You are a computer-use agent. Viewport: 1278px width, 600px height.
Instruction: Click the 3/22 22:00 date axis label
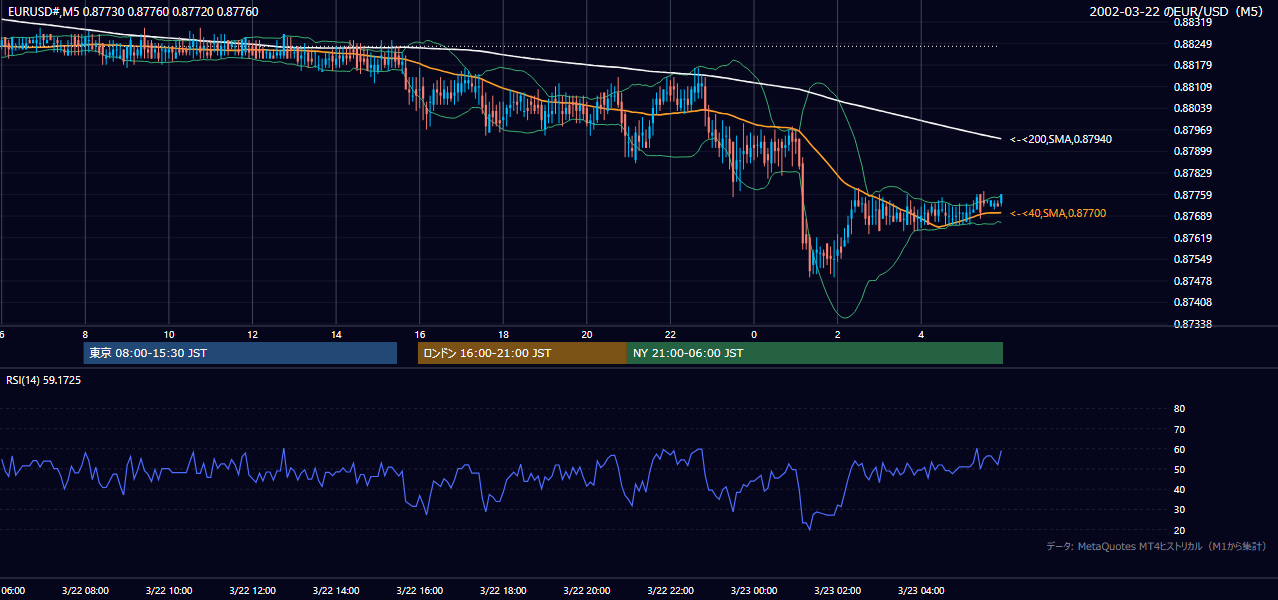pos(670,590)
